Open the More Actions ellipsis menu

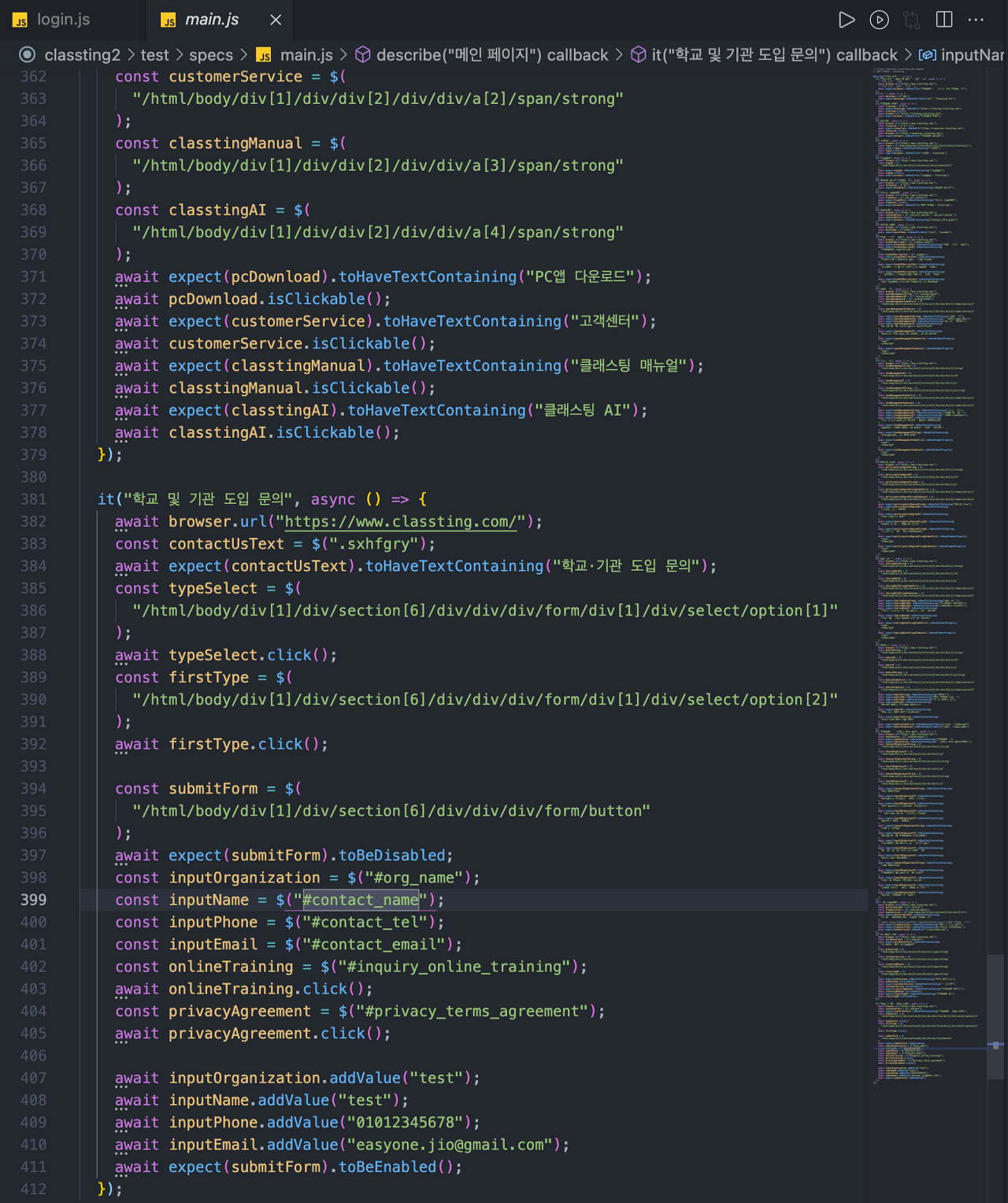coord(976,20)
